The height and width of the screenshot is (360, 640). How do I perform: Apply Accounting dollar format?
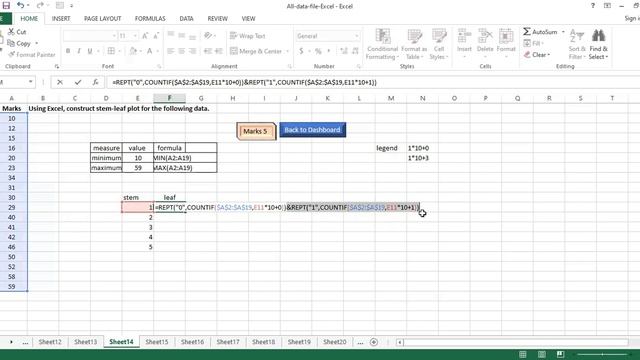pos(301,51)
